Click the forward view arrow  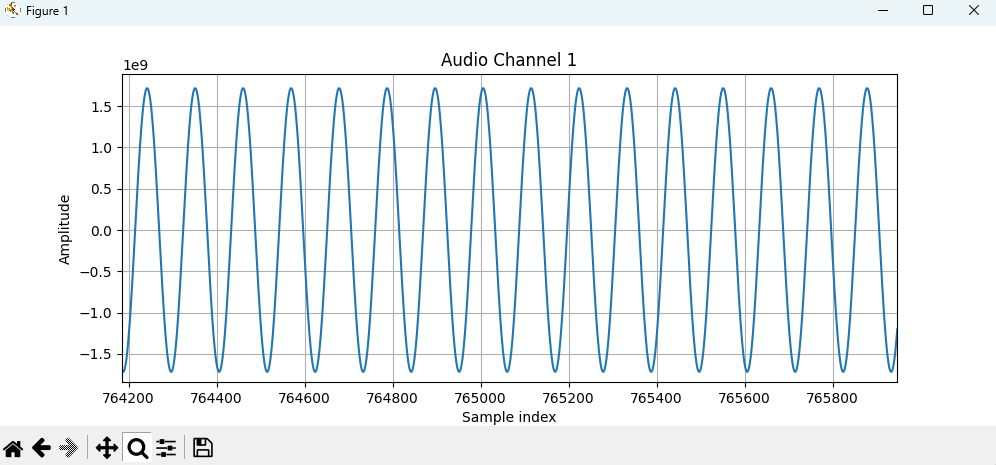click(x=69, y=448)
